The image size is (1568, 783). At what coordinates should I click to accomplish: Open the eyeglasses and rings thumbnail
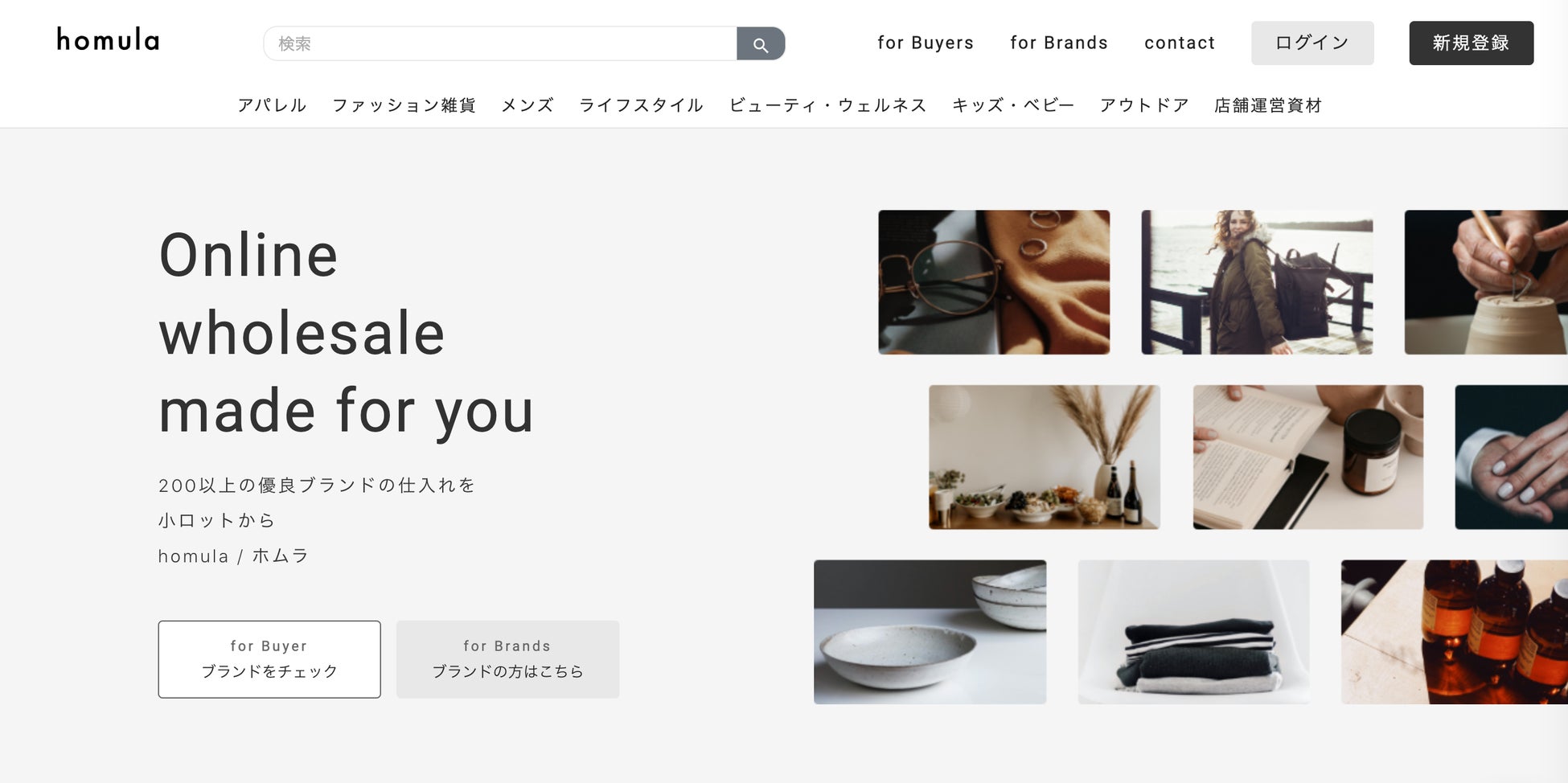click(994, 282)
